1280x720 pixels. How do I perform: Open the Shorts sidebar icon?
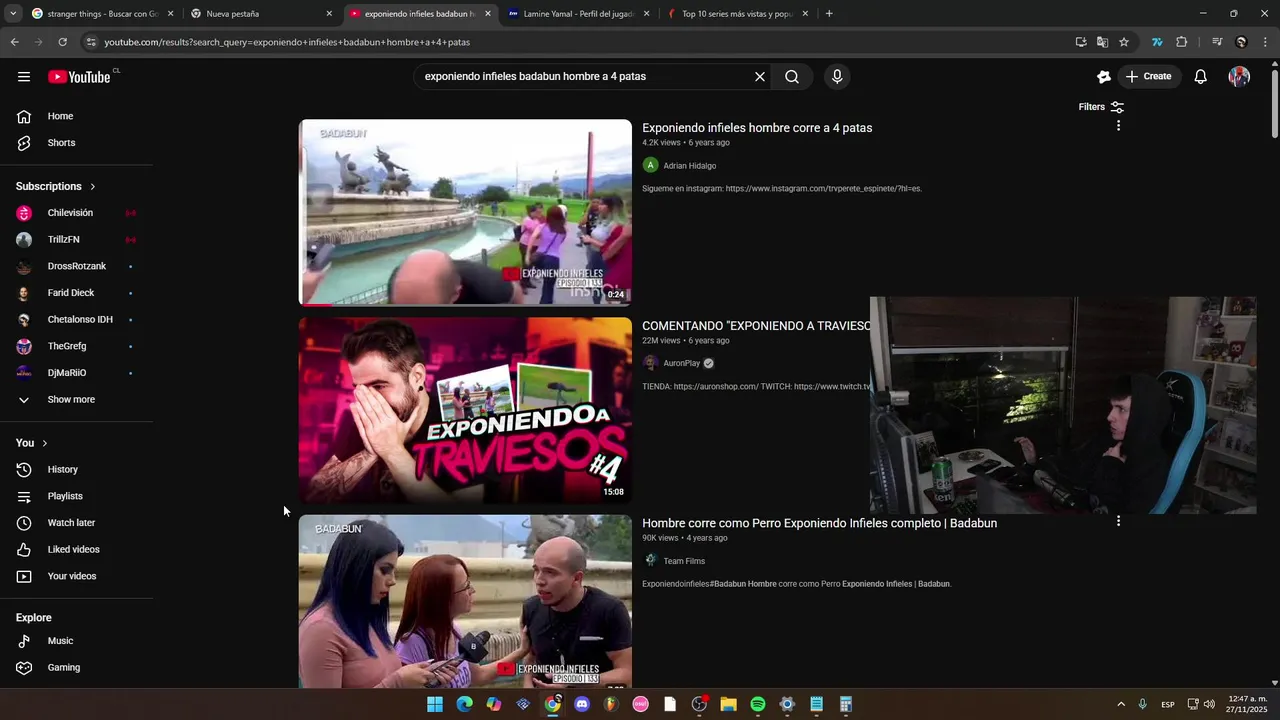[x=24, y=143]
